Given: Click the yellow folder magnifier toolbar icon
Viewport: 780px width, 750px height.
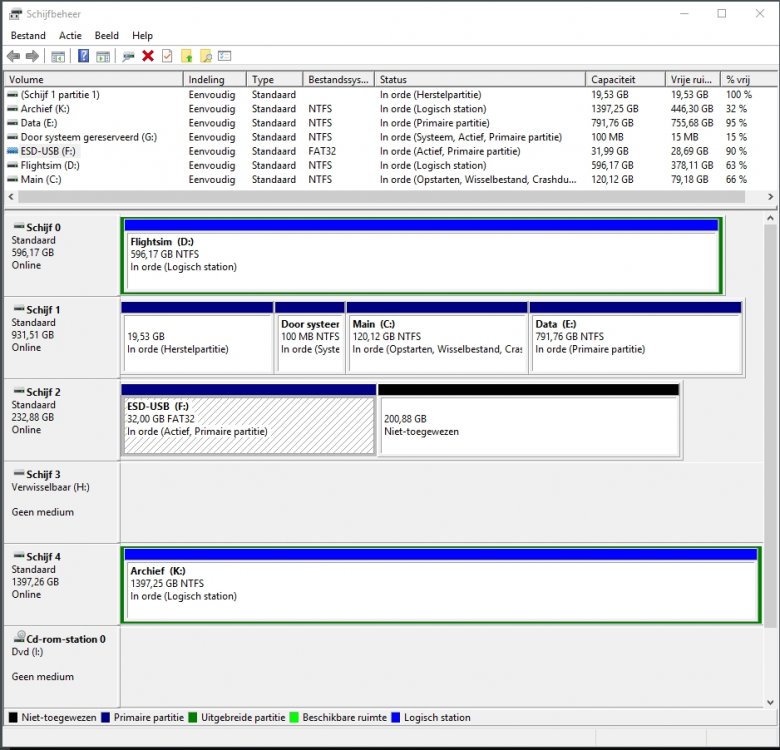Looking at the screenshot, I should coord(205,56).
